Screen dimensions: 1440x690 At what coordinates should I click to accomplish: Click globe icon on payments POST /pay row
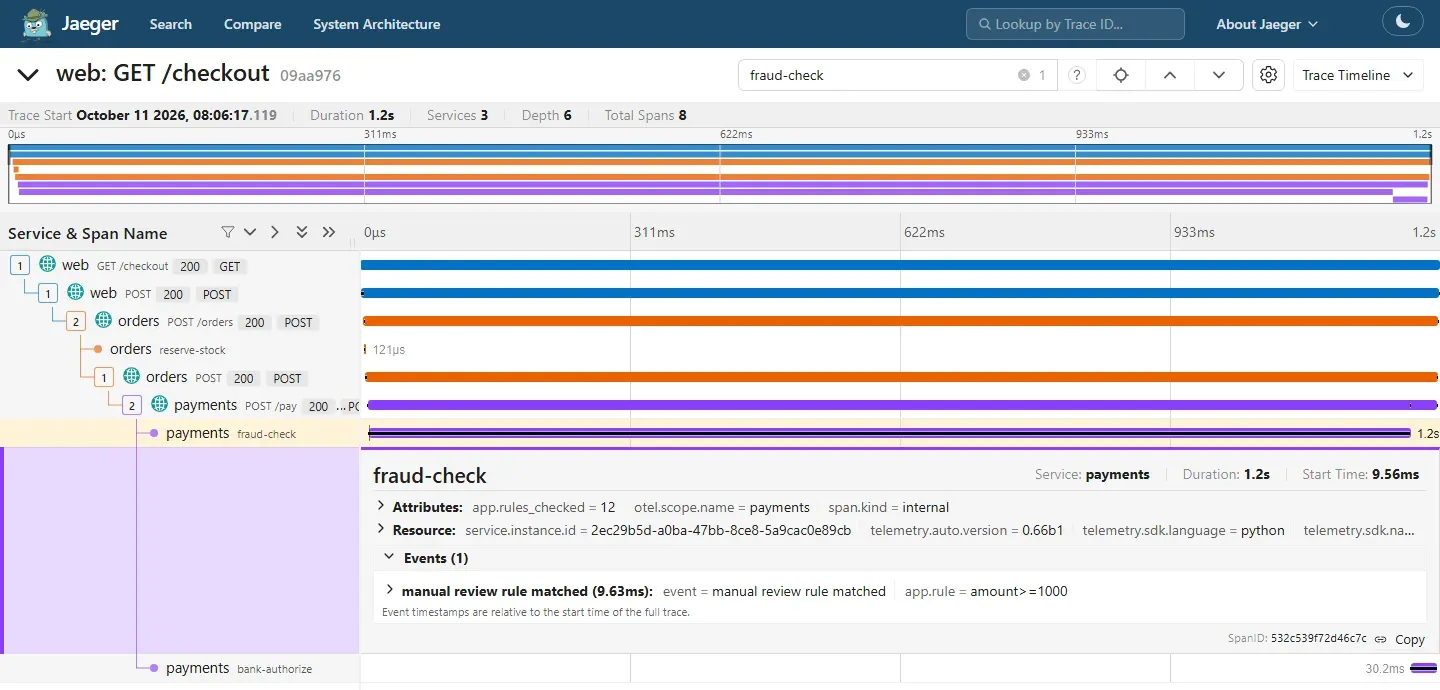click(159, 405)
